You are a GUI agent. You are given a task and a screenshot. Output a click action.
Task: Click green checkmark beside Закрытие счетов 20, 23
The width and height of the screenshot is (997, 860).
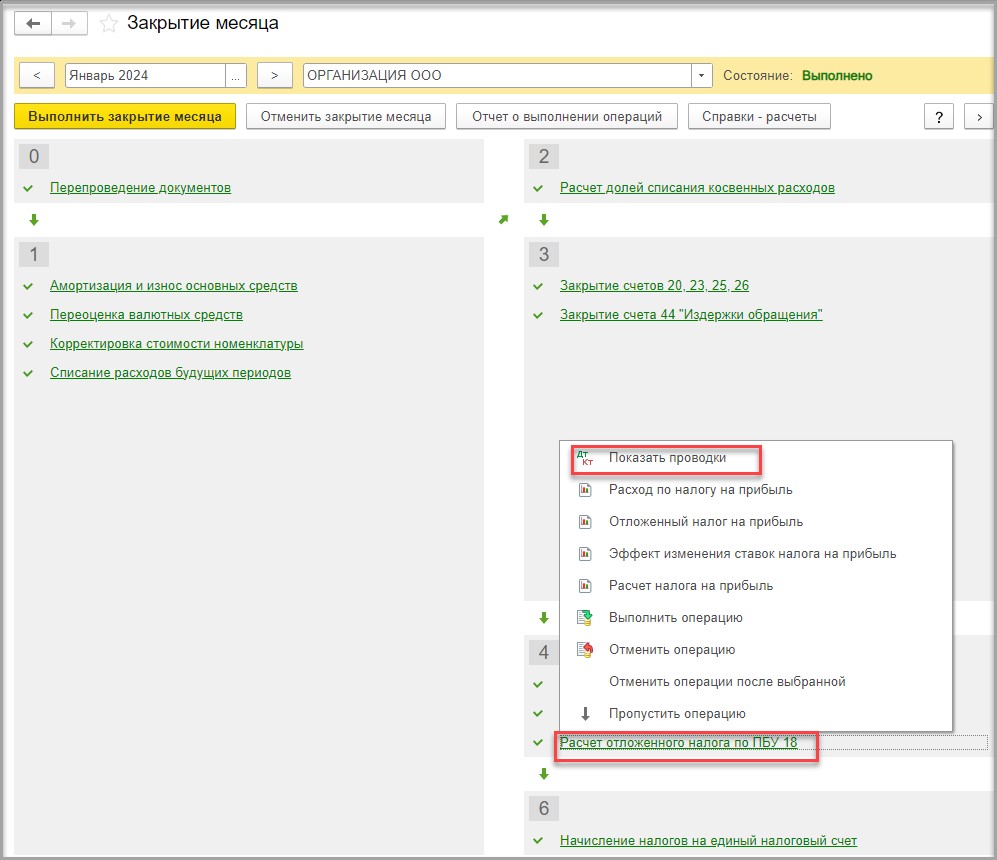(538, 286)
